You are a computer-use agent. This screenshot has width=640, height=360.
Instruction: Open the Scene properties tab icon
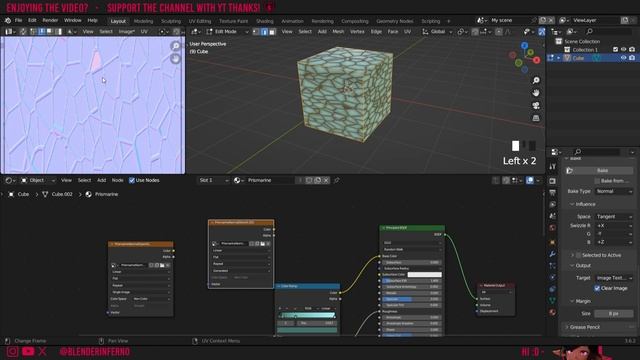point(553,216)
